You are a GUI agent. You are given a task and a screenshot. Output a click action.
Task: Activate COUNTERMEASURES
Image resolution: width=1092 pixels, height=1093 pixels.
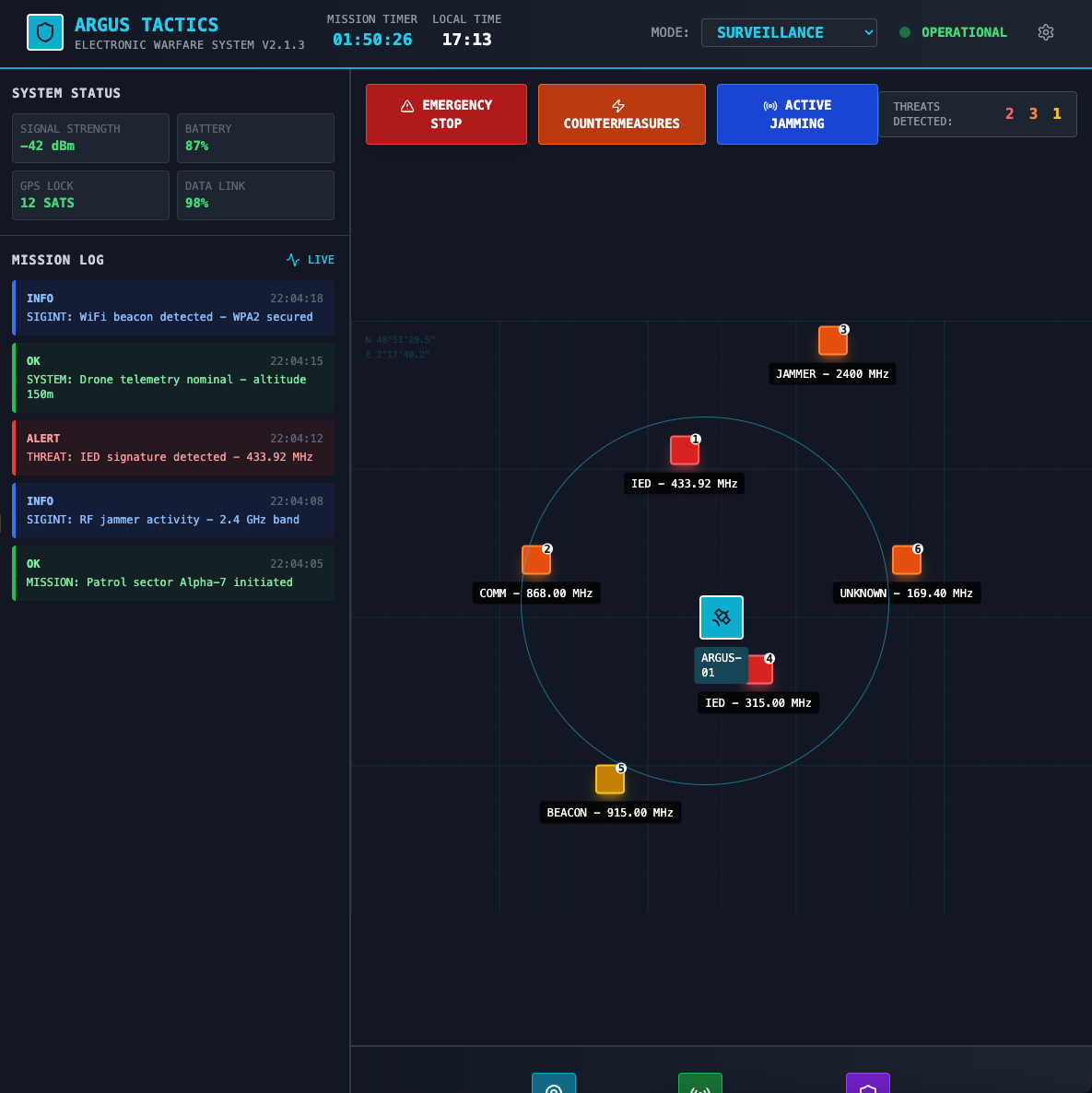click(x=621, y=114)
